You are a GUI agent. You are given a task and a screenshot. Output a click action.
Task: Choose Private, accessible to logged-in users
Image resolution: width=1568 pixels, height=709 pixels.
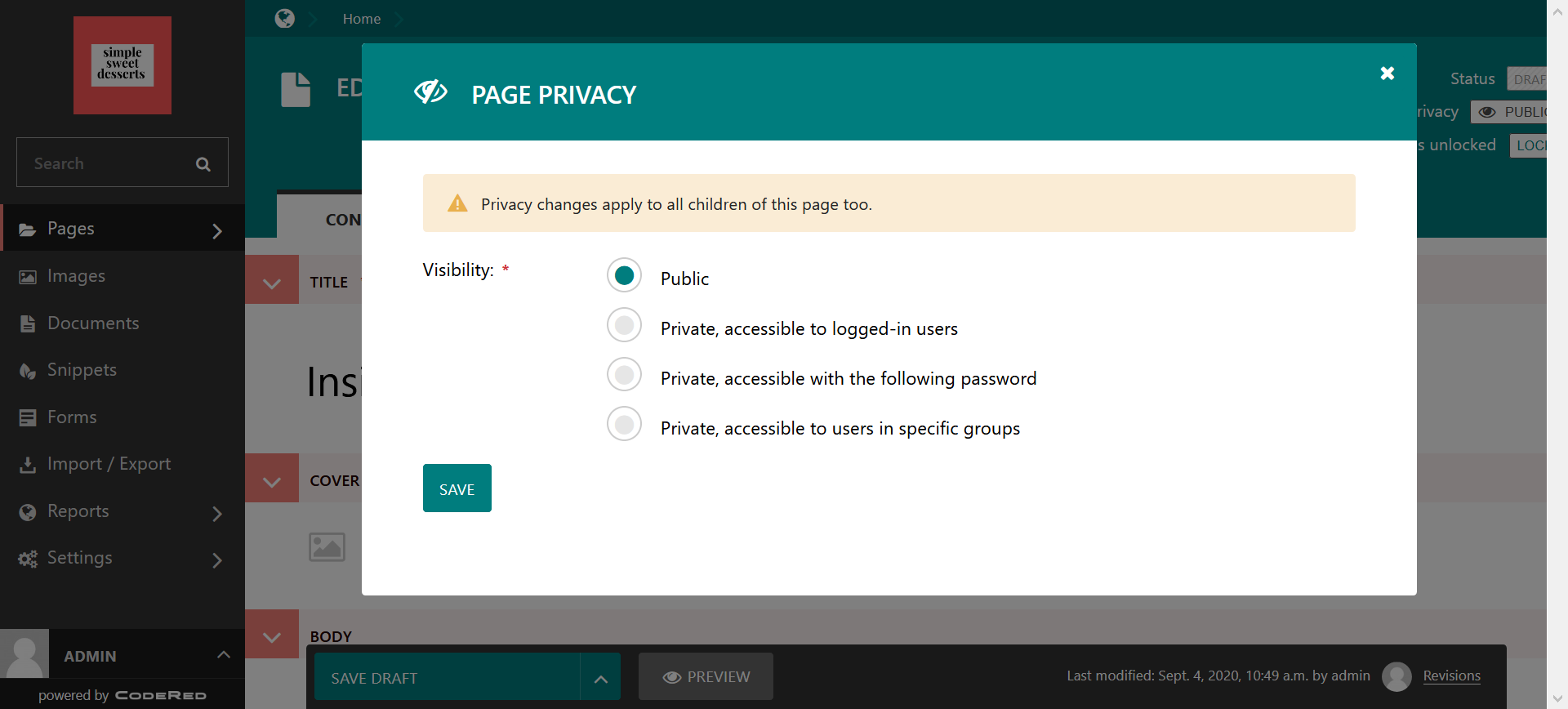pyautogui.click(x=625, y=326)
